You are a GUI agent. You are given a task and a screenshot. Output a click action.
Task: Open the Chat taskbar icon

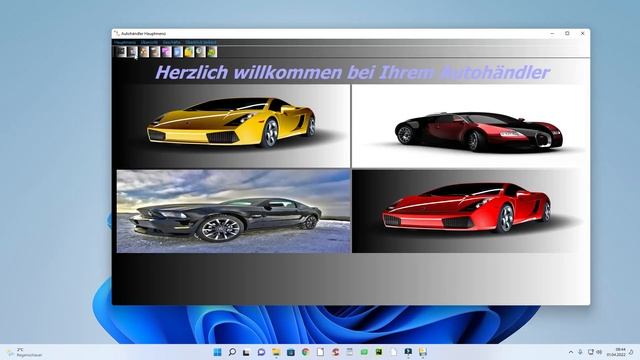tap(261, 352)
